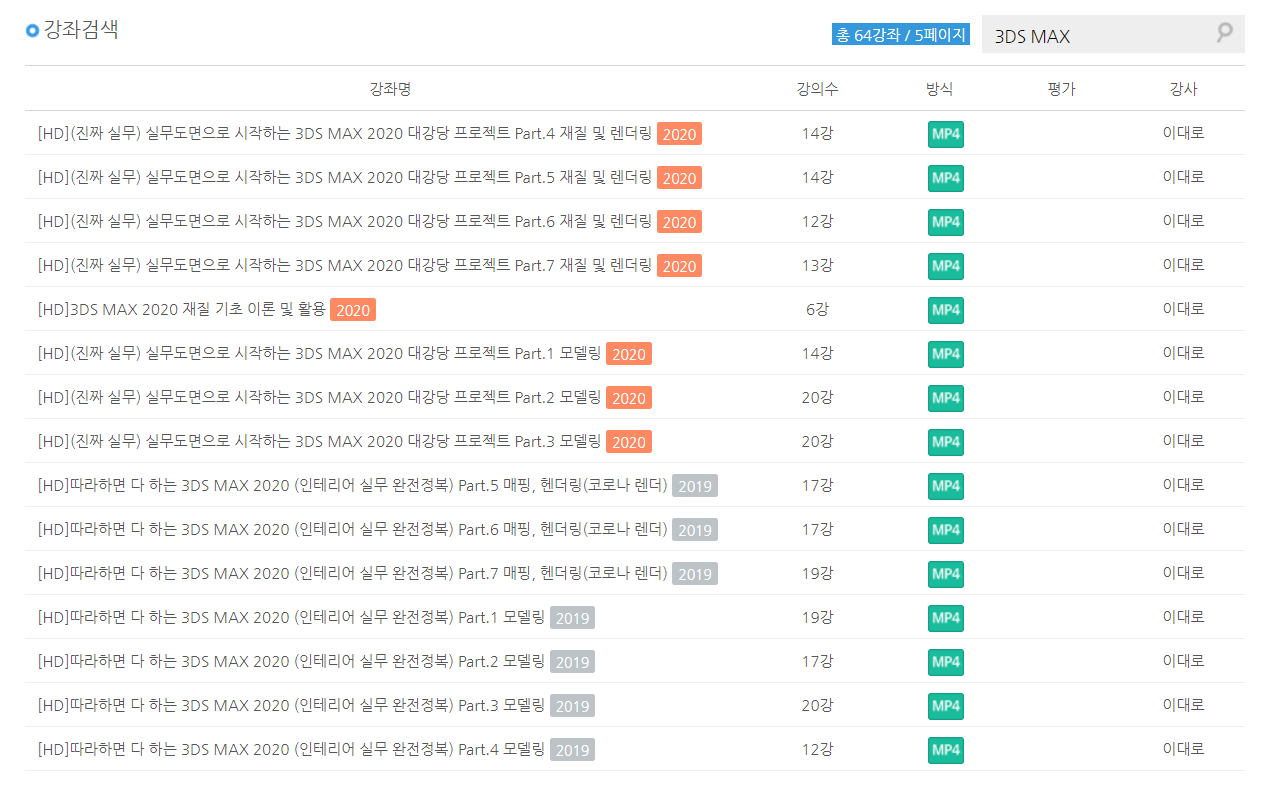Click MP4 badge for 대강당 Part.3 모델링 row
This screenshot has height=790, width=1263.
click(x=946, y=442)
